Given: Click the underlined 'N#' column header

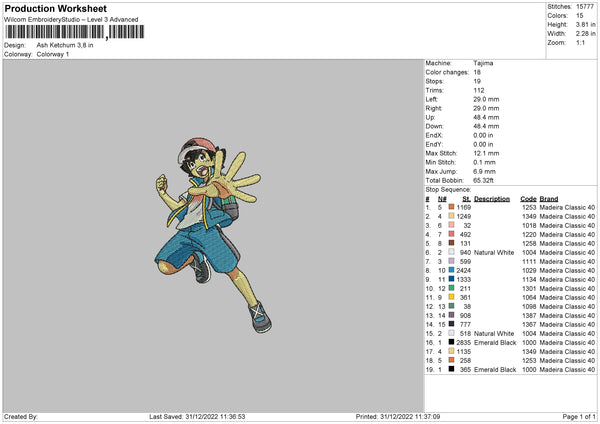Looking at the screenshot, I should [442, 199].
